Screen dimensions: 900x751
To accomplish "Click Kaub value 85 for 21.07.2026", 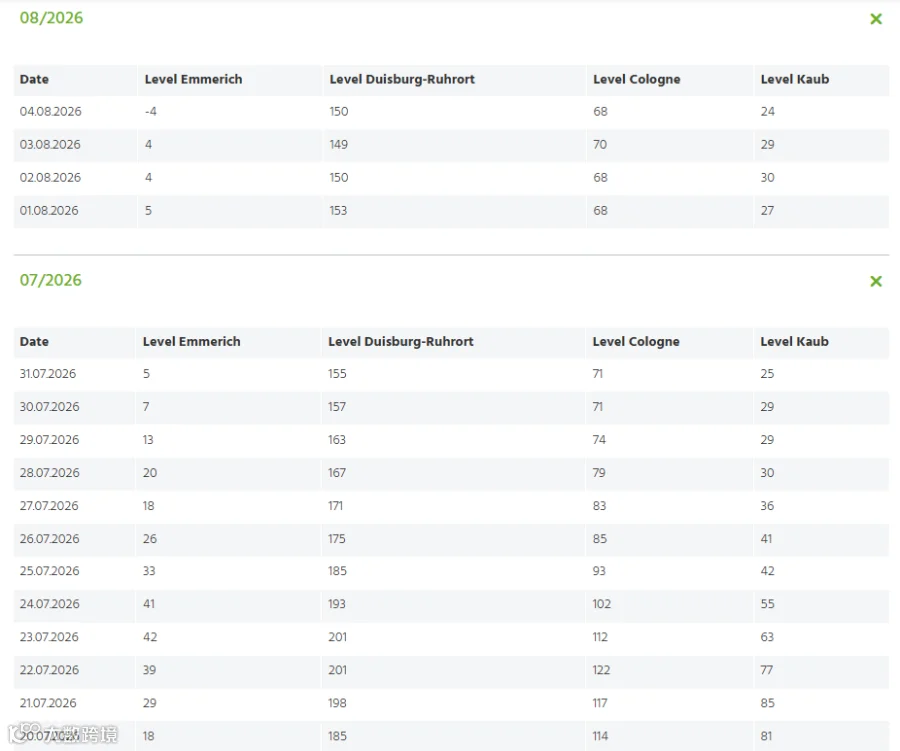I will point(767,703).
